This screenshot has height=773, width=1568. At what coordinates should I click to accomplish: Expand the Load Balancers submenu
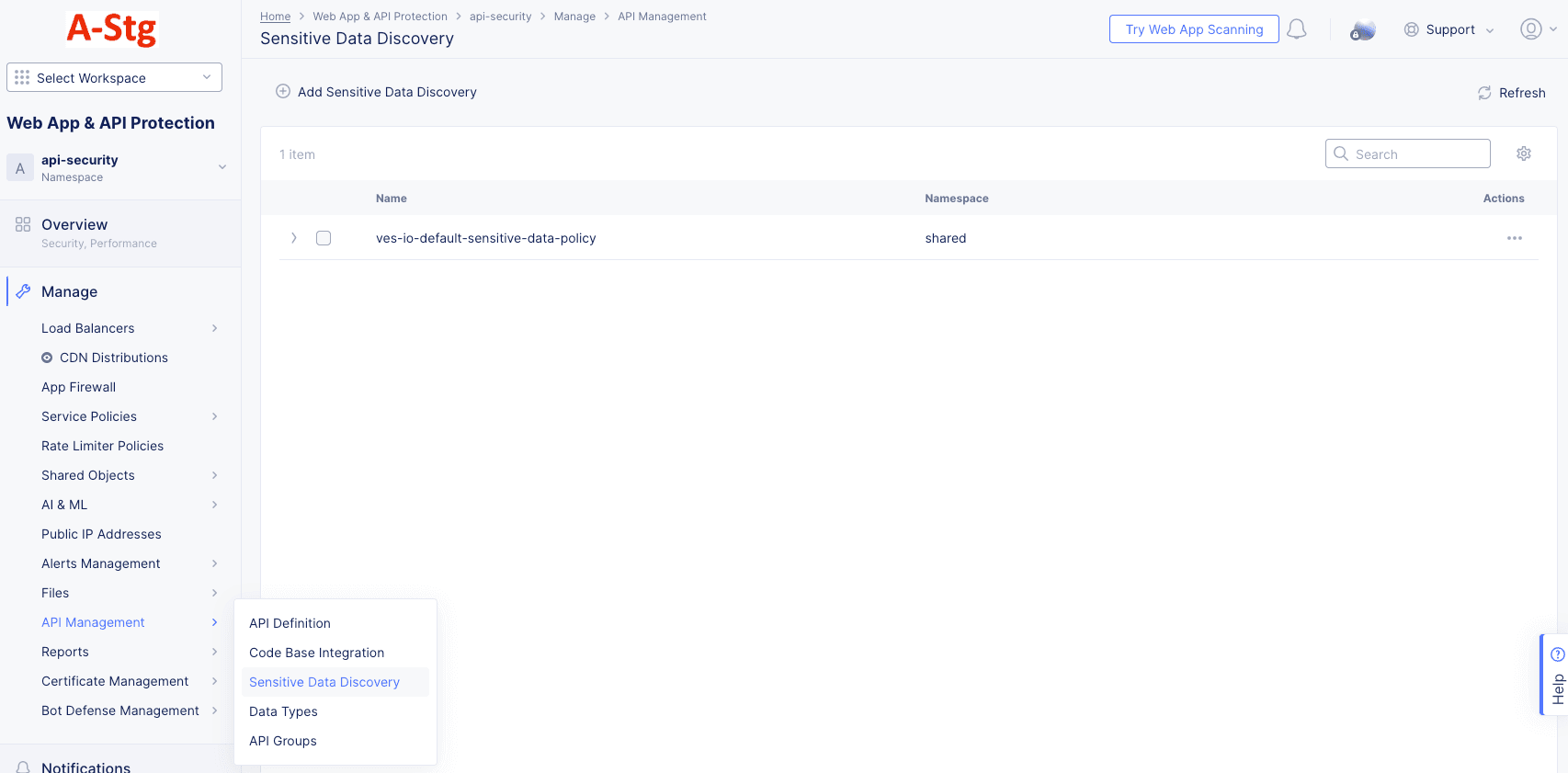tap(214, 328)
